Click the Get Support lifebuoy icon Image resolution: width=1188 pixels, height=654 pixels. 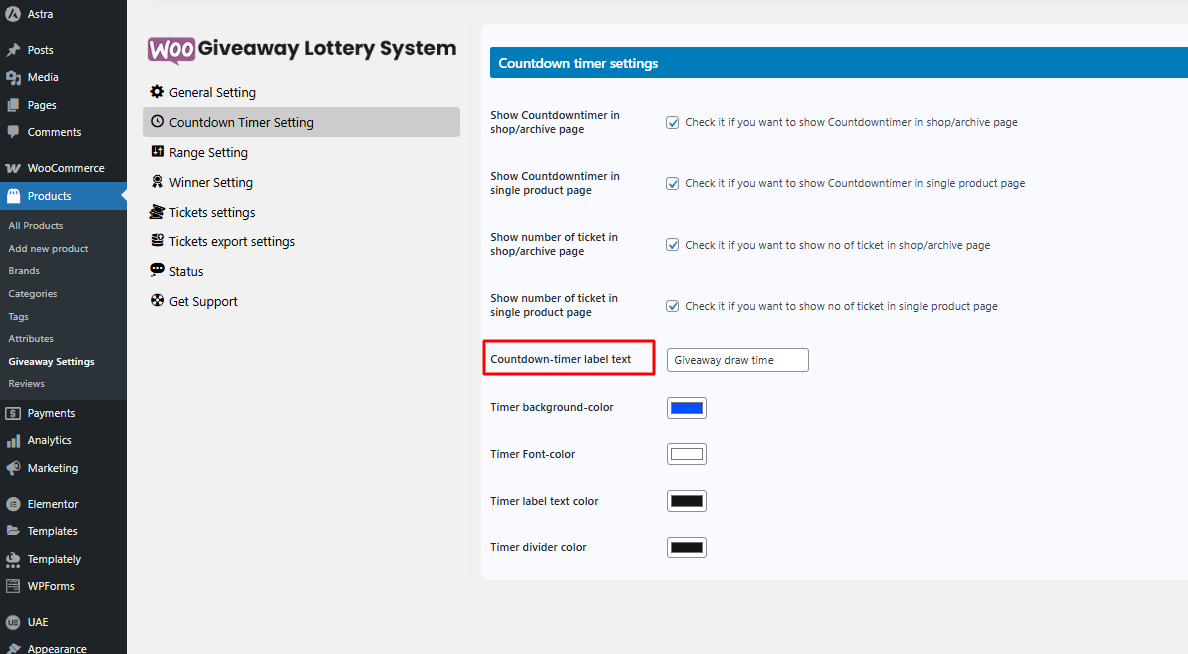tap(157, 301)
